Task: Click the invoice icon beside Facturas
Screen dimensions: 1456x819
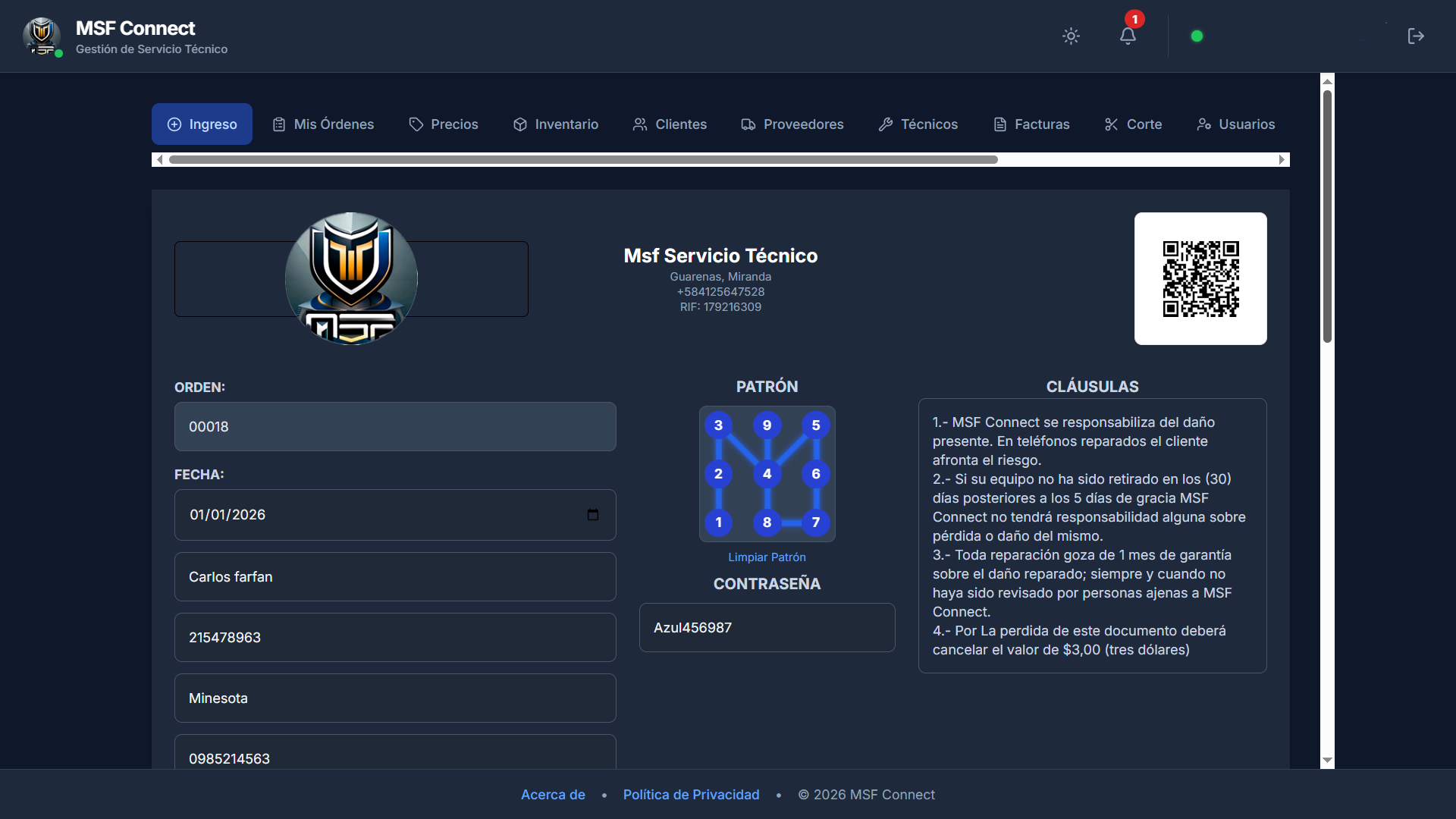Action: coord(1000,124)
